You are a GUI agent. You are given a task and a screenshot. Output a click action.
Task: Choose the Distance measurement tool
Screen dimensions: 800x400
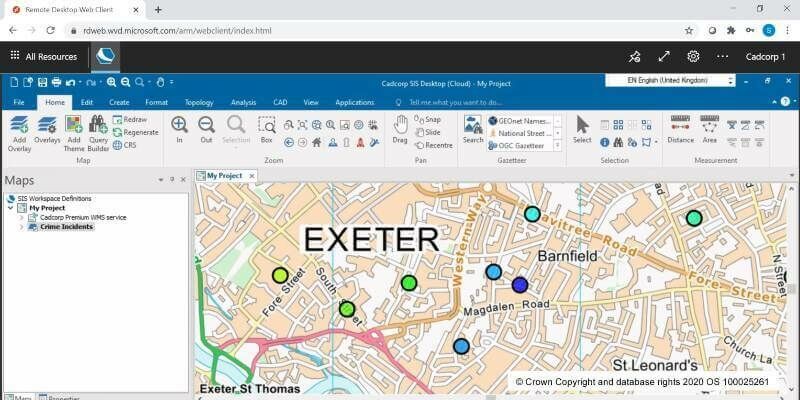[x=681, y=130]
